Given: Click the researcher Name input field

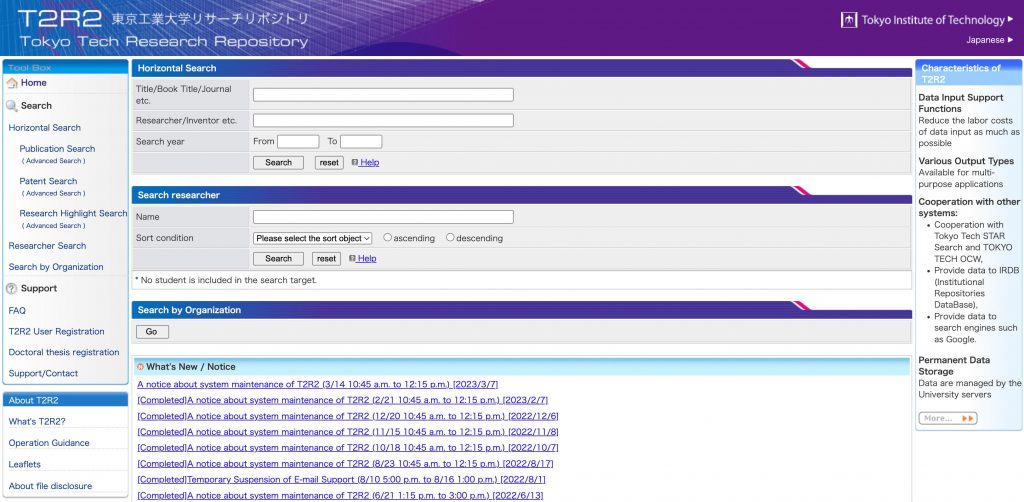Looking at the screenshot, I should pos(383,217).
